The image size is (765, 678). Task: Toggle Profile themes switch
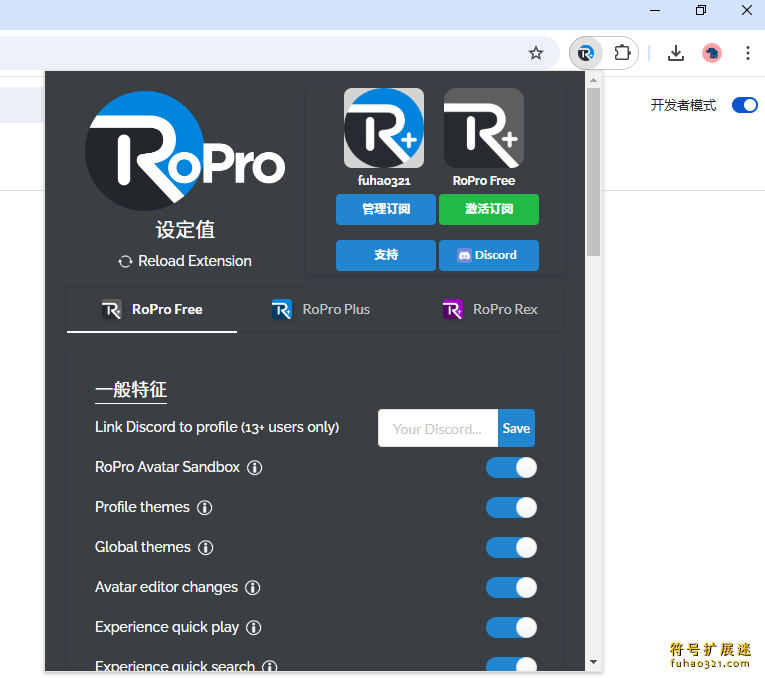click(511, 507)
